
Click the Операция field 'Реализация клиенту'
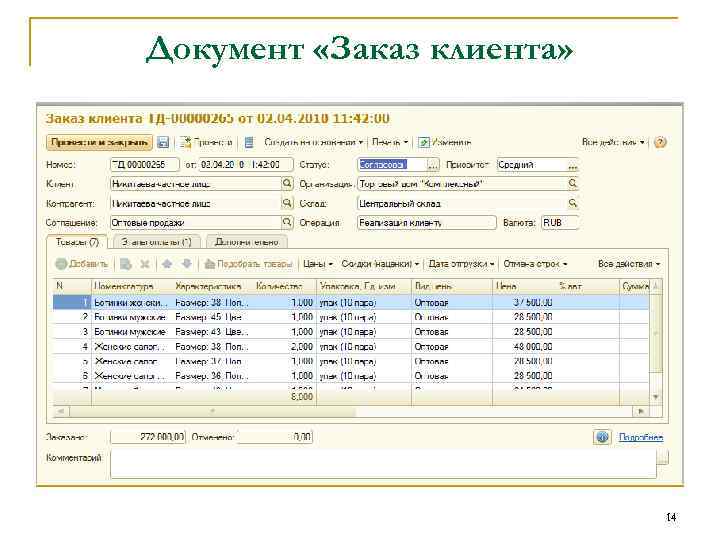pos(427,222)
